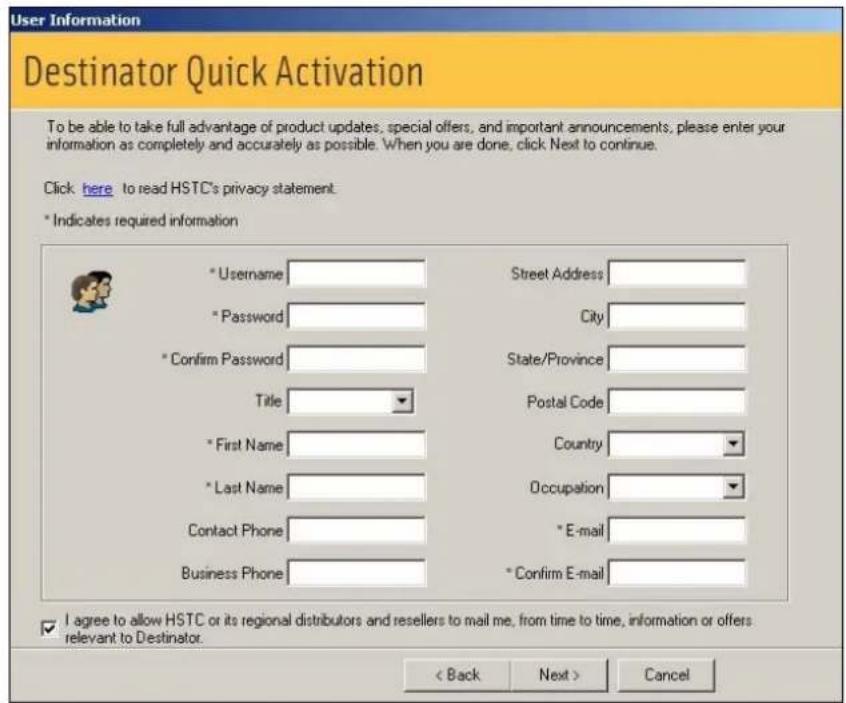
Task: Click the E-mail input field
Action: click(677, 530)
